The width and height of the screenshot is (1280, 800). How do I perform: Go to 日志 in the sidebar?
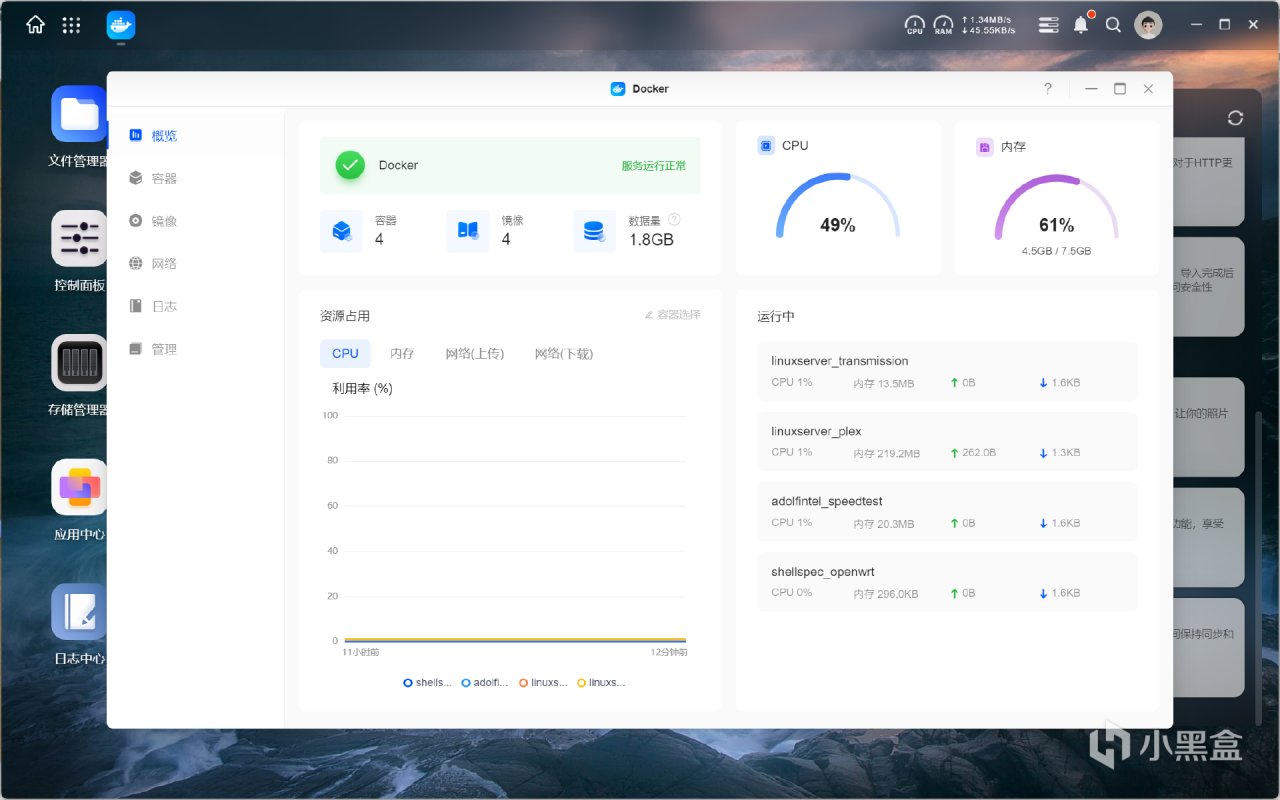pos(196,306)
